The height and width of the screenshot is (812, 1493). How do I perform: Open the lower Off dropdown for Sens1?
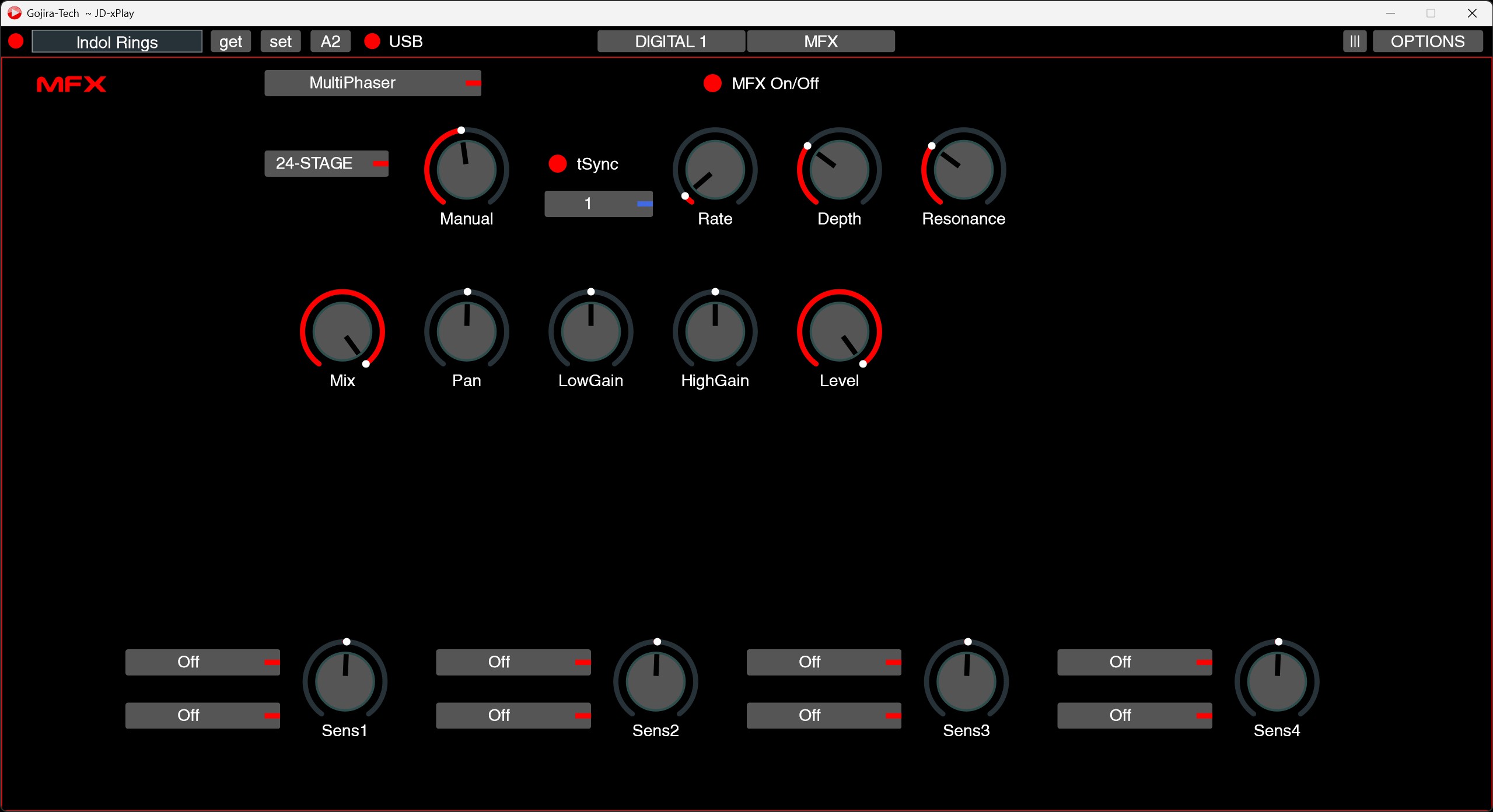202,715
